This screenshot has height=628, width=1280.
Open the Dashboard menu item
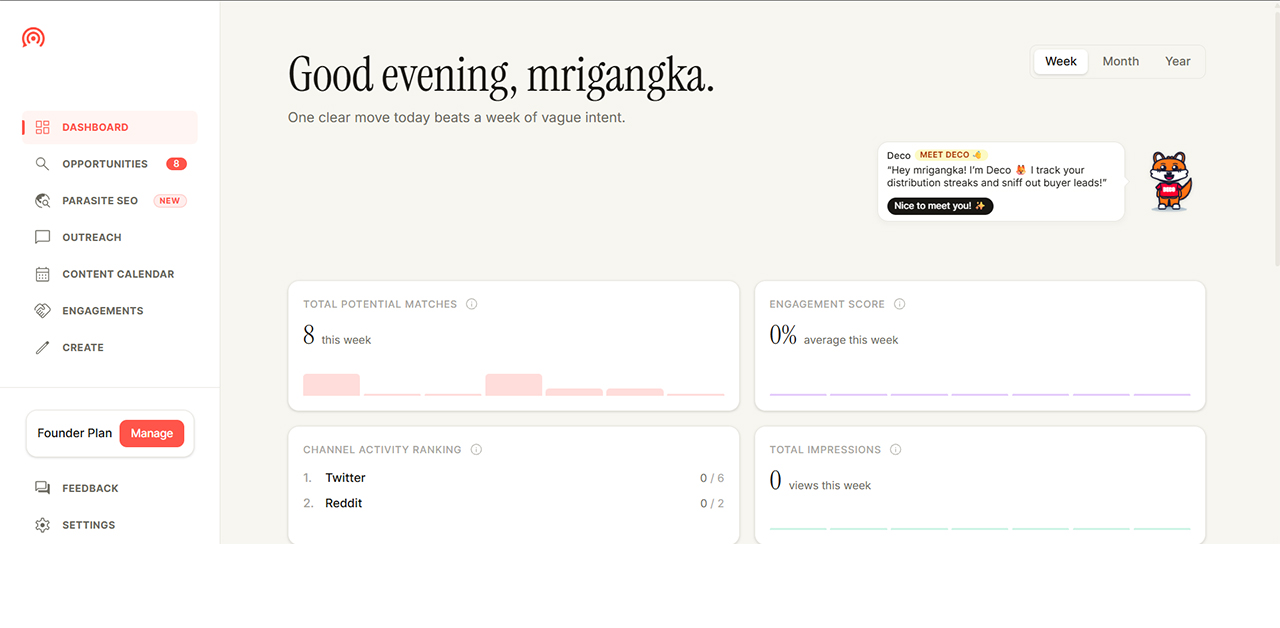click(x=110, y=127)
